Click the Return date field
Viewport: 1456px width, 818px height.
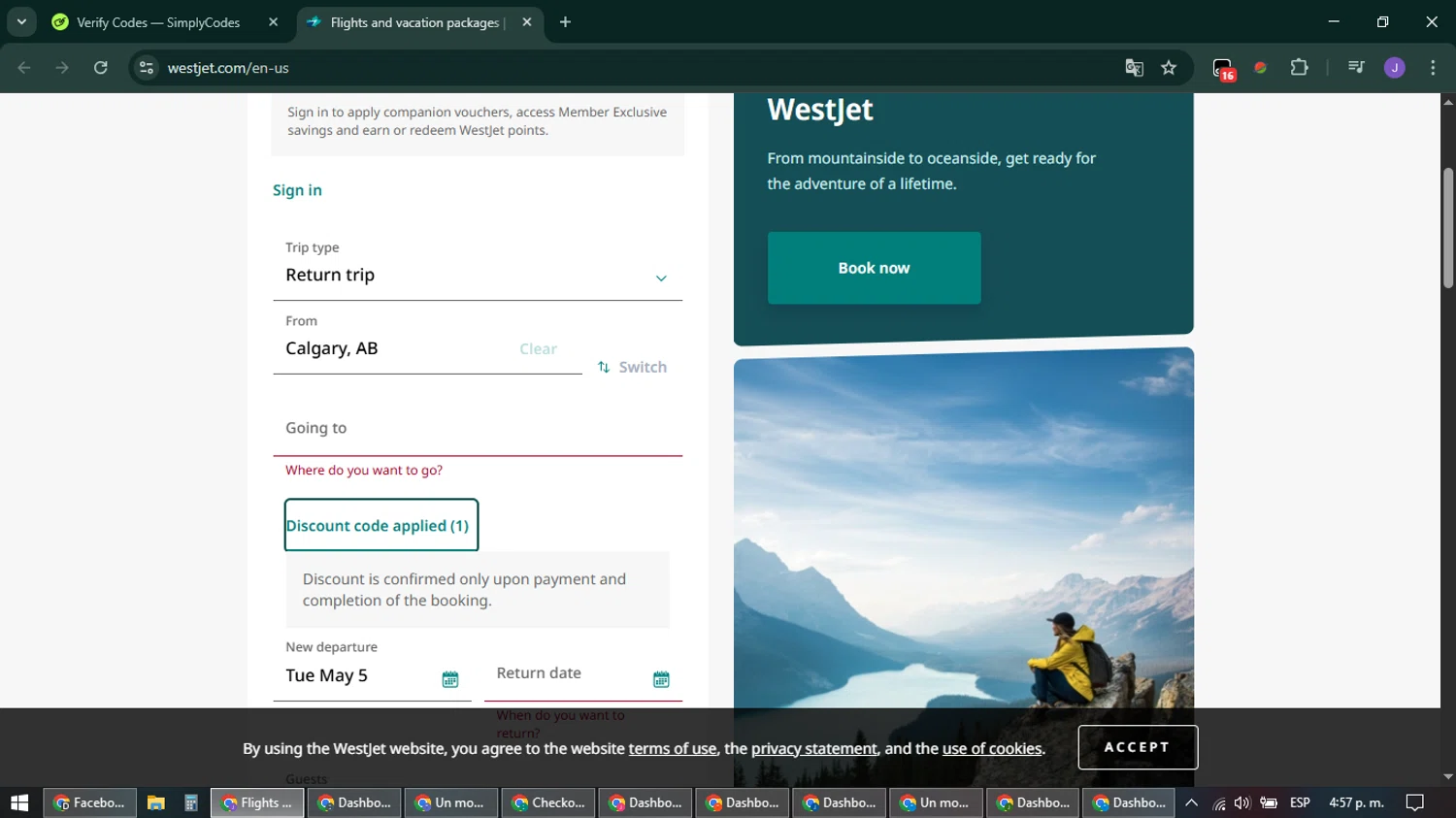[x=583, y=672]
